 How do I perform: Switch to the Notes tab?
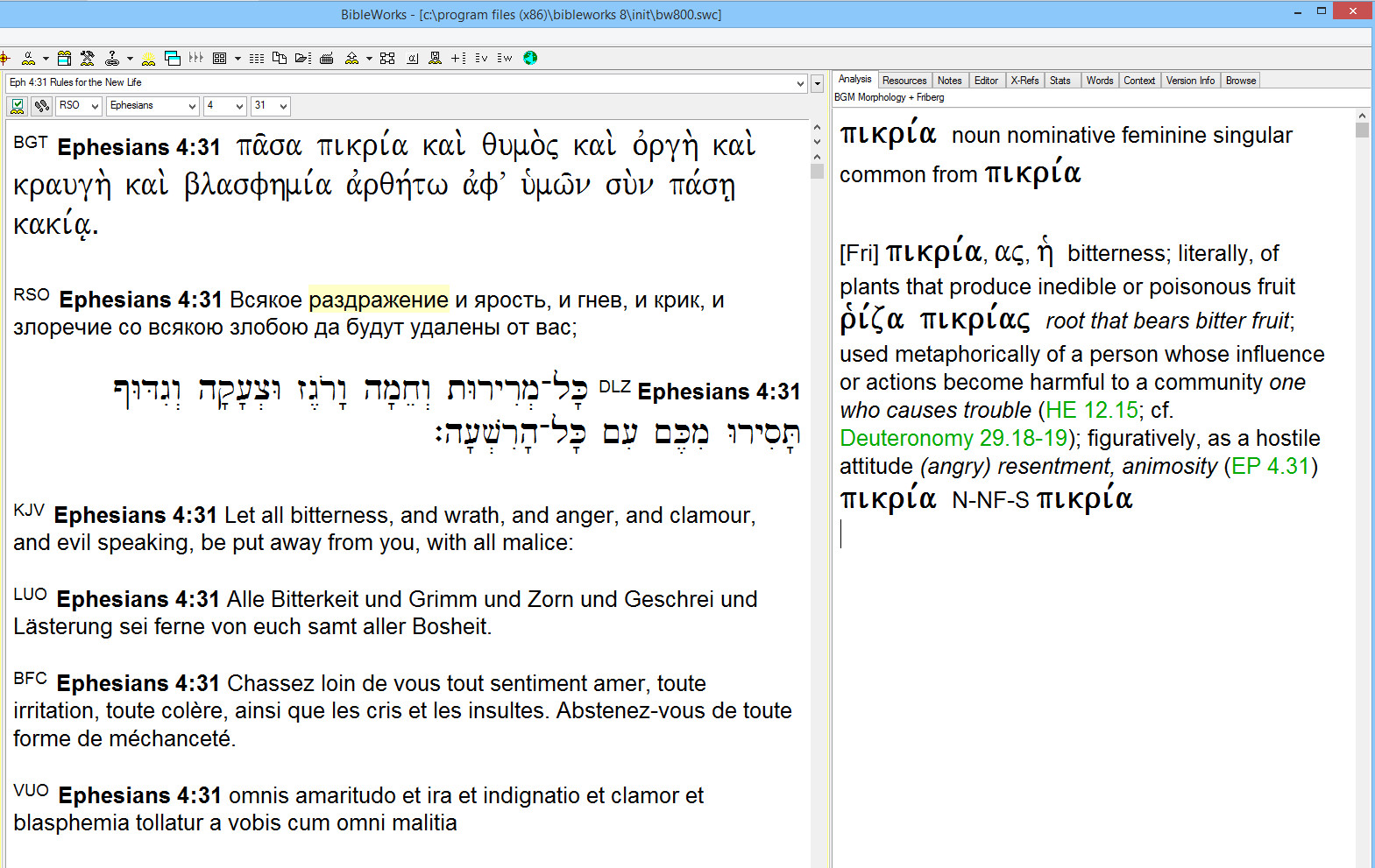[949, 81]
